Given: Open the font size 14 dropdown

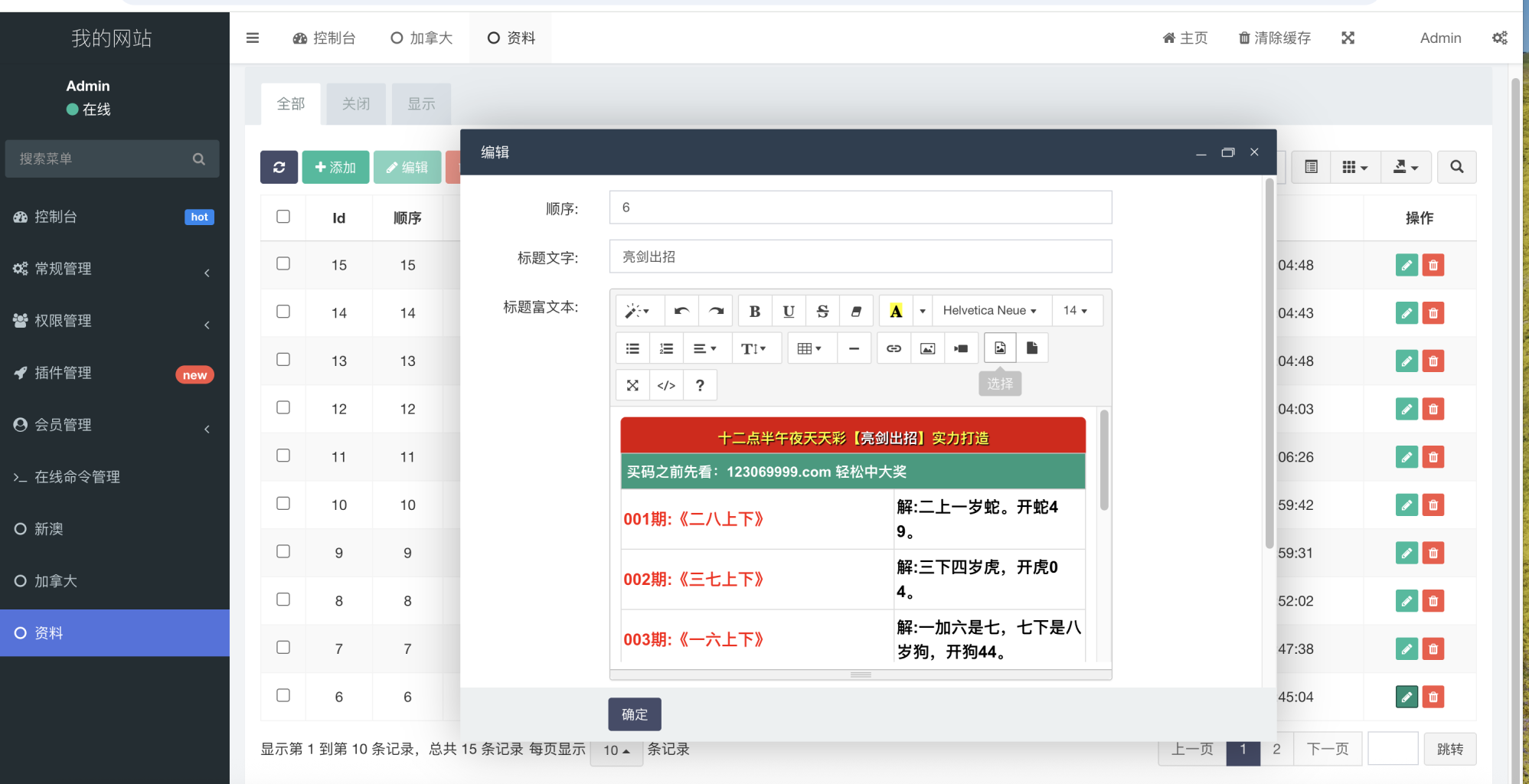Looking at the screenshot, I should coord(1077,311).
